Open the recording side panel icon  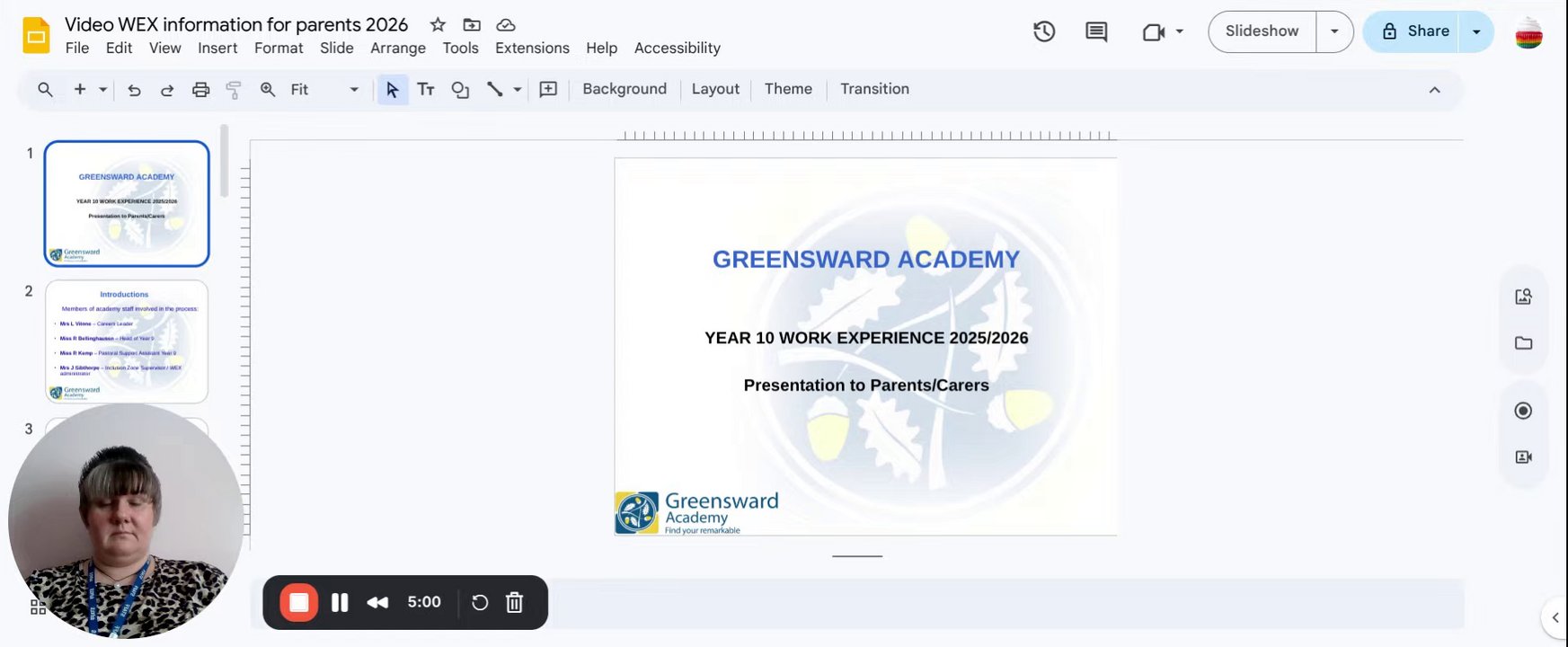1523,411
